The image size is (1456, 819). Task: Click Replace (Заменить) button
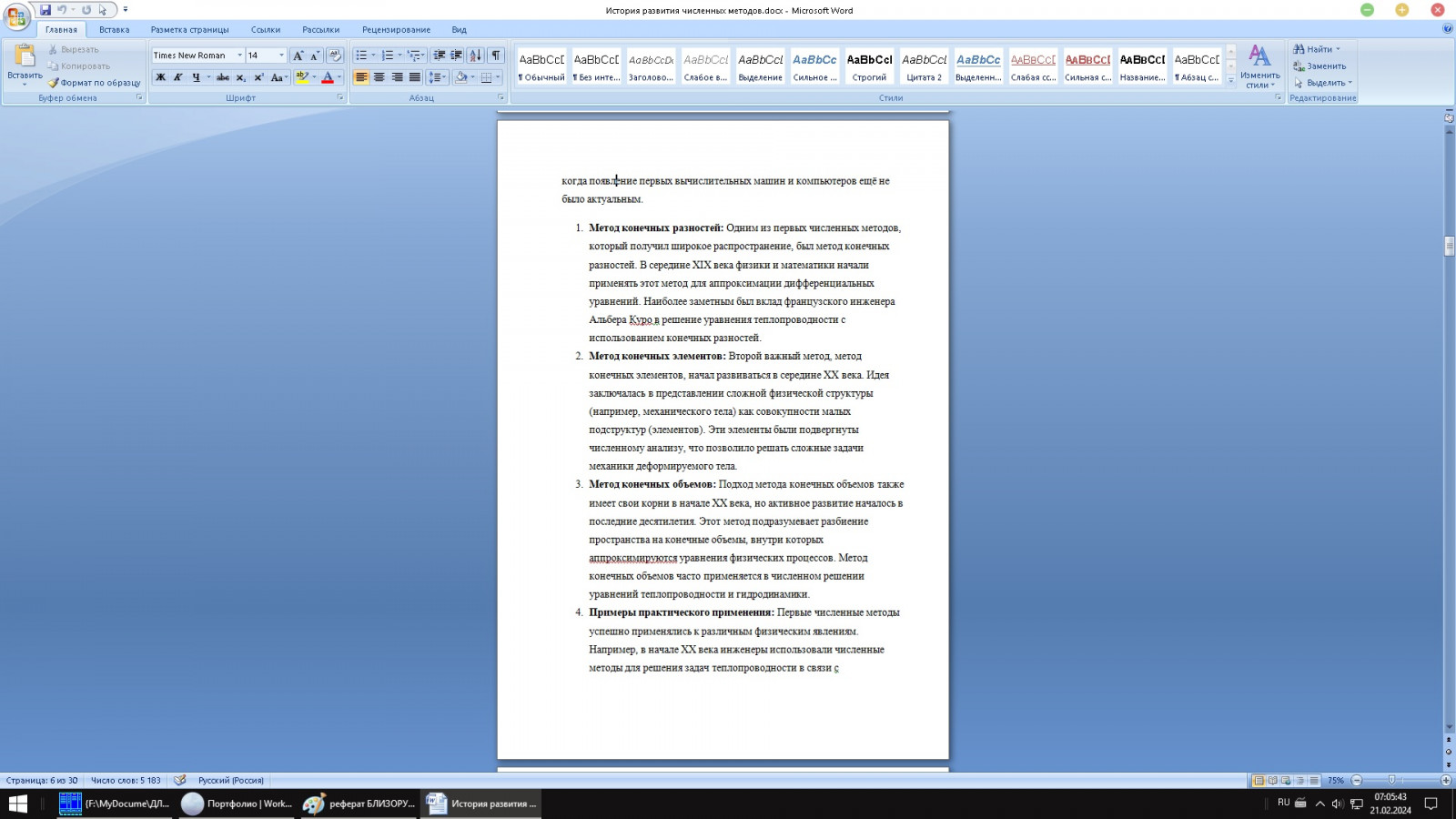point(1319,66)
